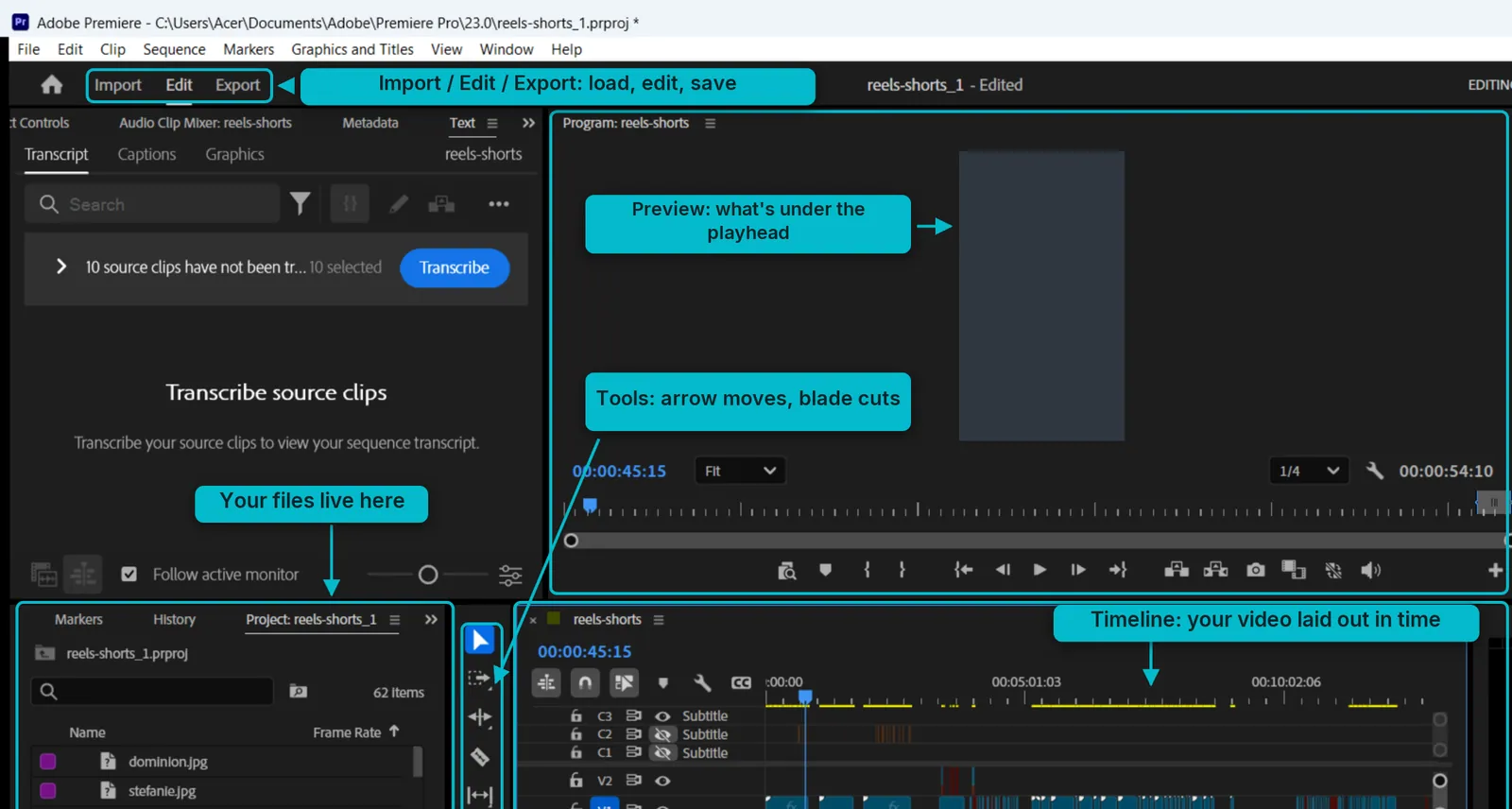1512x809 pixels.
Task: Select the Razor blade tool
Action: [480, 756]
